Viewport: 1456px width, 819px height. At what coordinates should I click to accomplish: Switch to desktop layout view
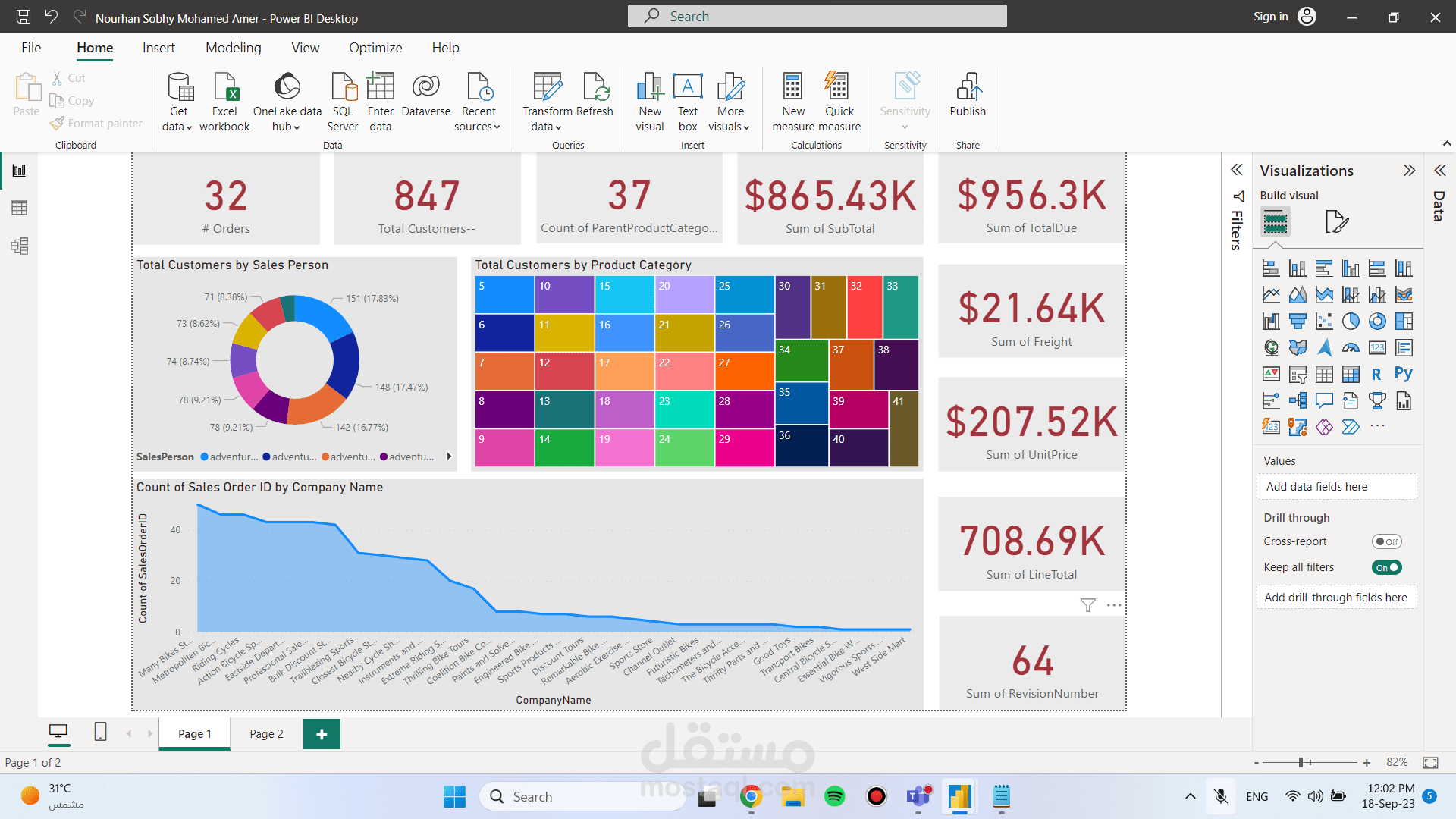pos(58,732)
